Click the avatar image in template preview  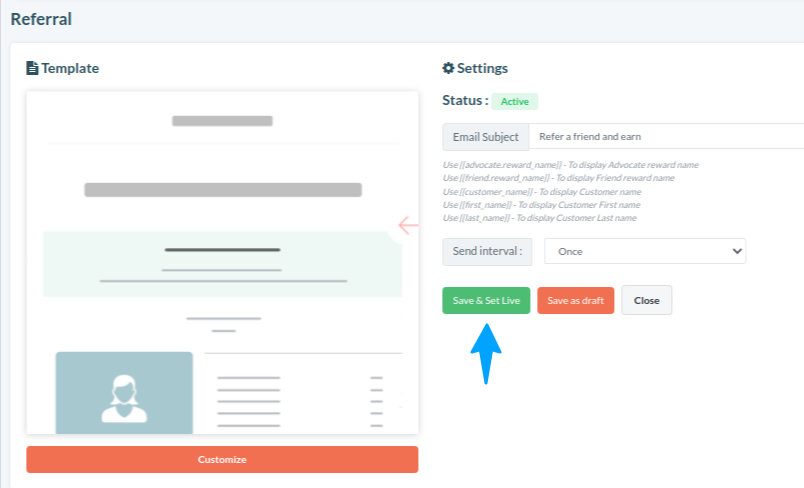(x=124, y=393)
